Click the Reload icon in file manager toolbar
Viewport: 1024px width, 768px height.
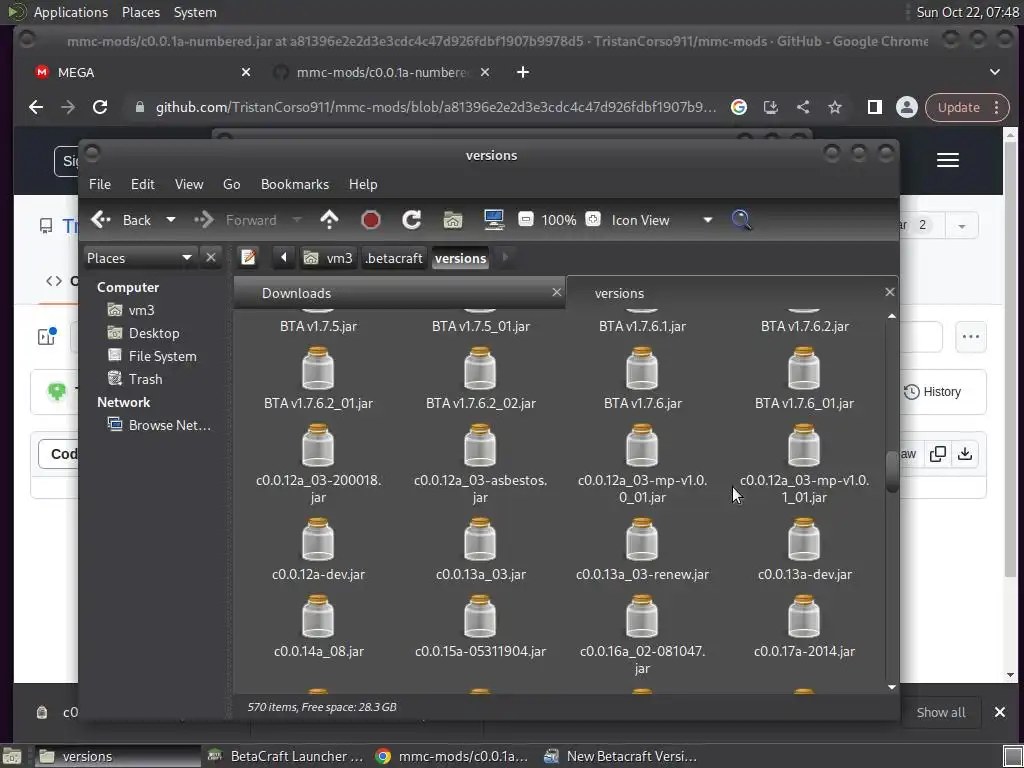point(411,220)
